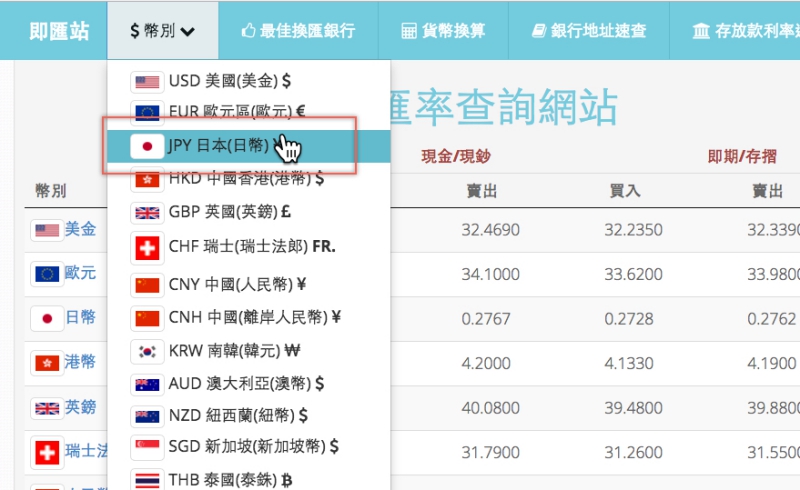This screenshot has width=800, height=490.
Task: Click euro sell rate 34.1000
Action: coord(490,274)
